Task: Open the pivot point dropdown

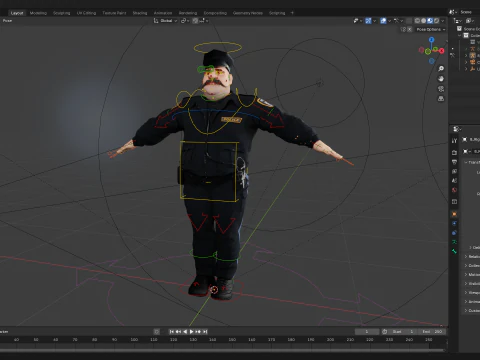Action: click(185, 21)
